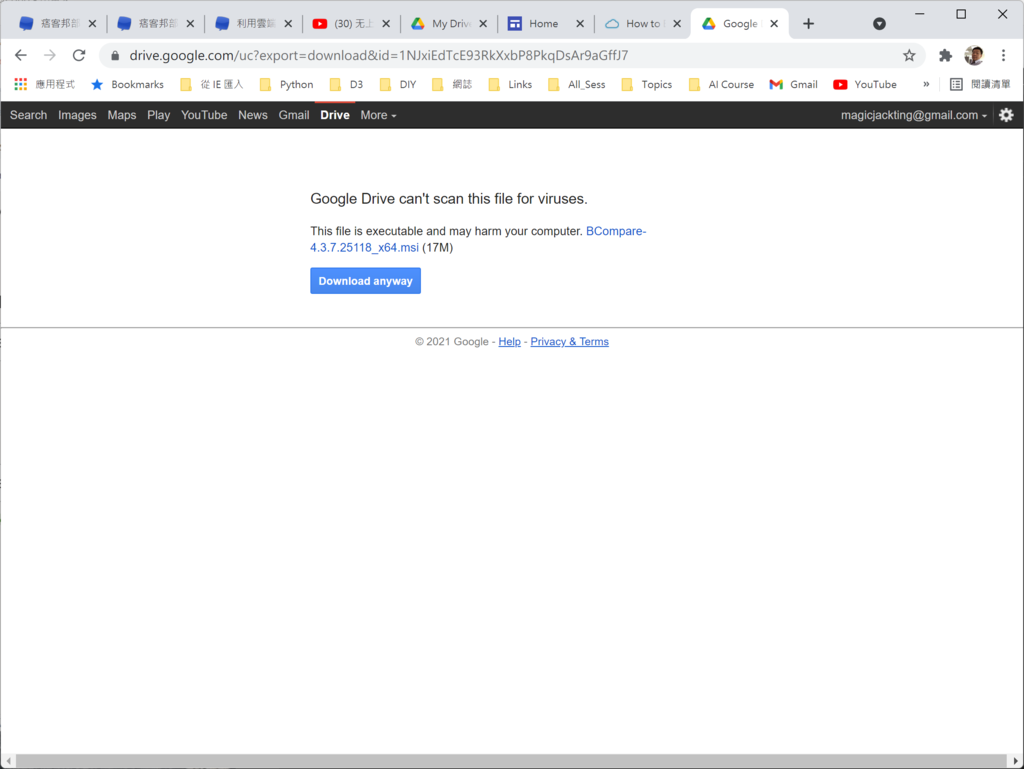The width and height of the screenshot is (1024, 769).
Task: Click the scroll right arrow at bottom
Action: pos(1016,761)
